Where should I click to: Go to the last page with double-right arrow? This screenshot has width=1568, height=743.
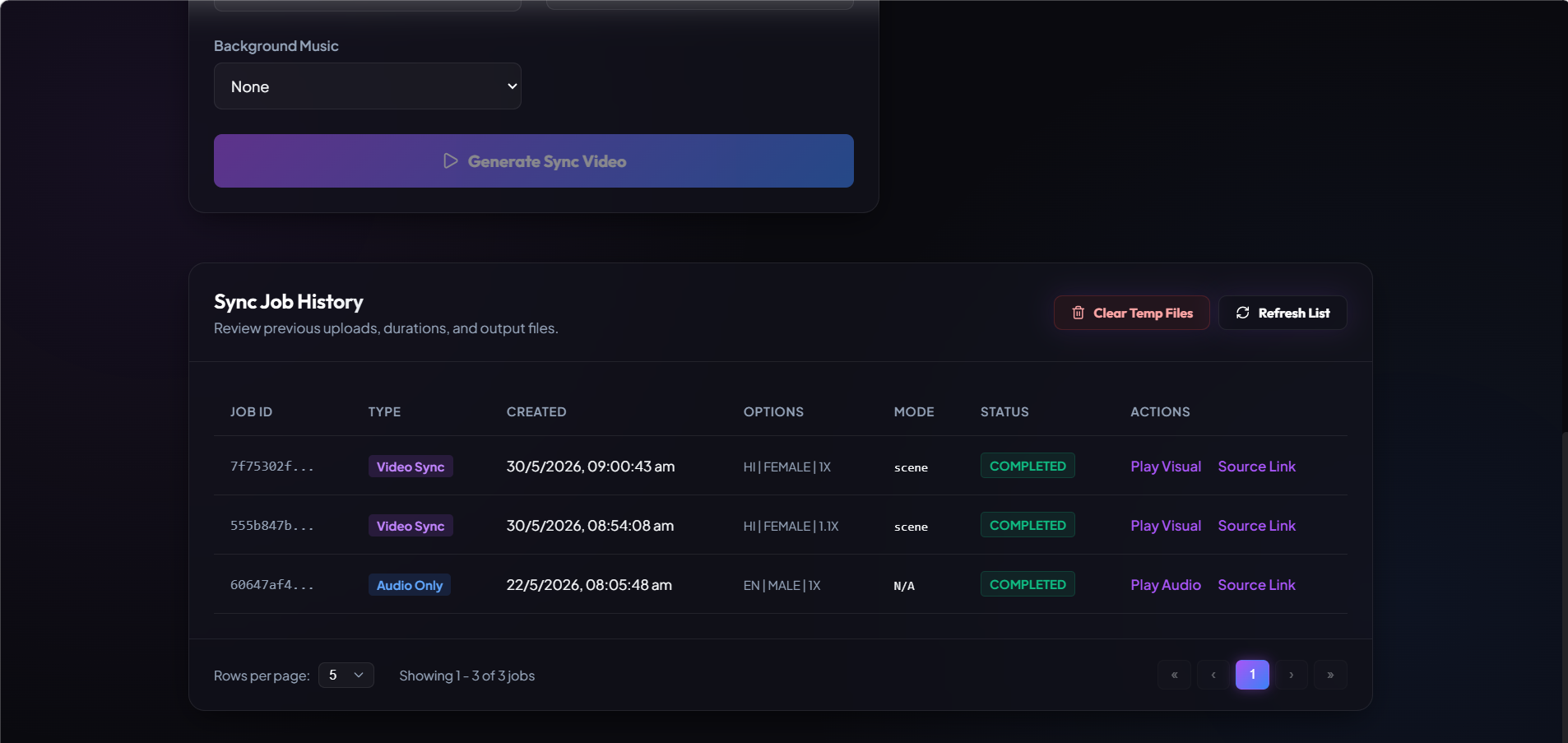point(1330,675)
